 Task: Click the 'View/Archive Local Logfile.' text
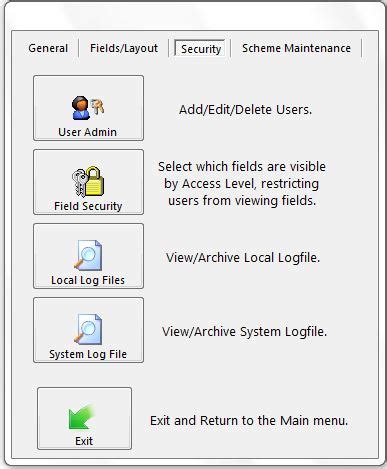click(243, 258)
